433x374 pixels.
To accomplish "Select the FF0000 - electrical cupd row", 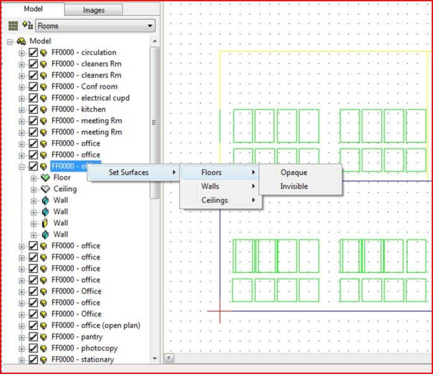I will [90, 98].
